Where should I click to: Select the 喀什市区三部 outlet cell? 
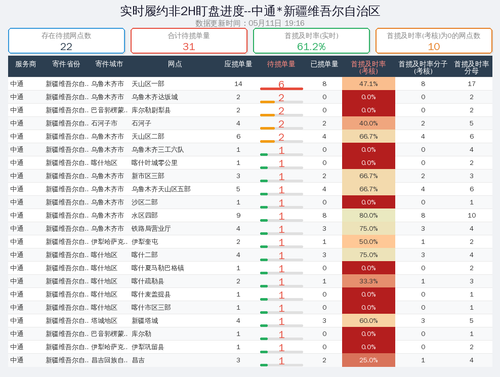[x=151, y=308]
